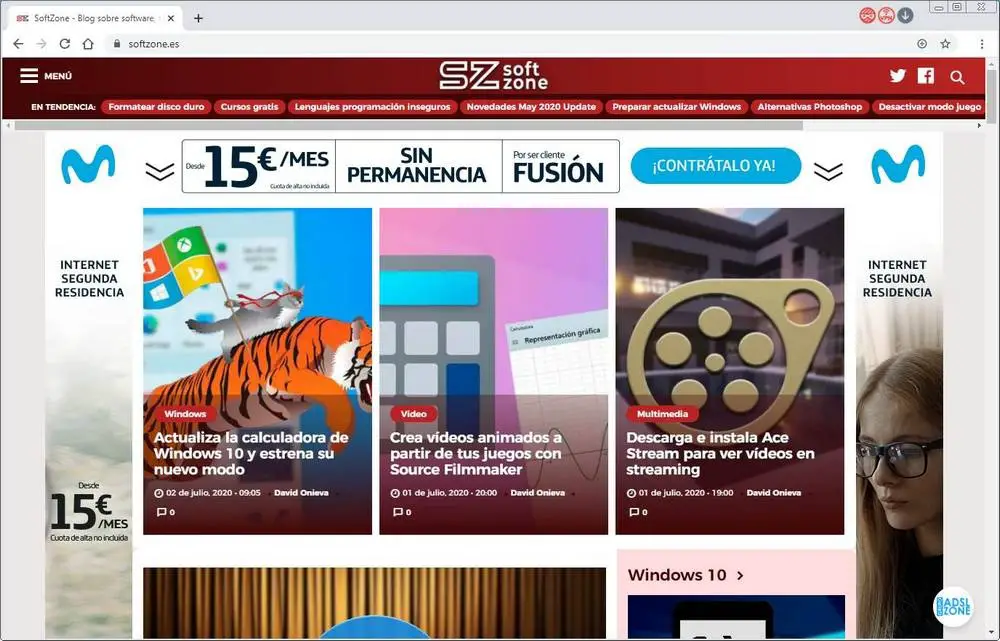Open comments on Source Filmmaker article
1000x641 pixels.
(x=402, y=512)
